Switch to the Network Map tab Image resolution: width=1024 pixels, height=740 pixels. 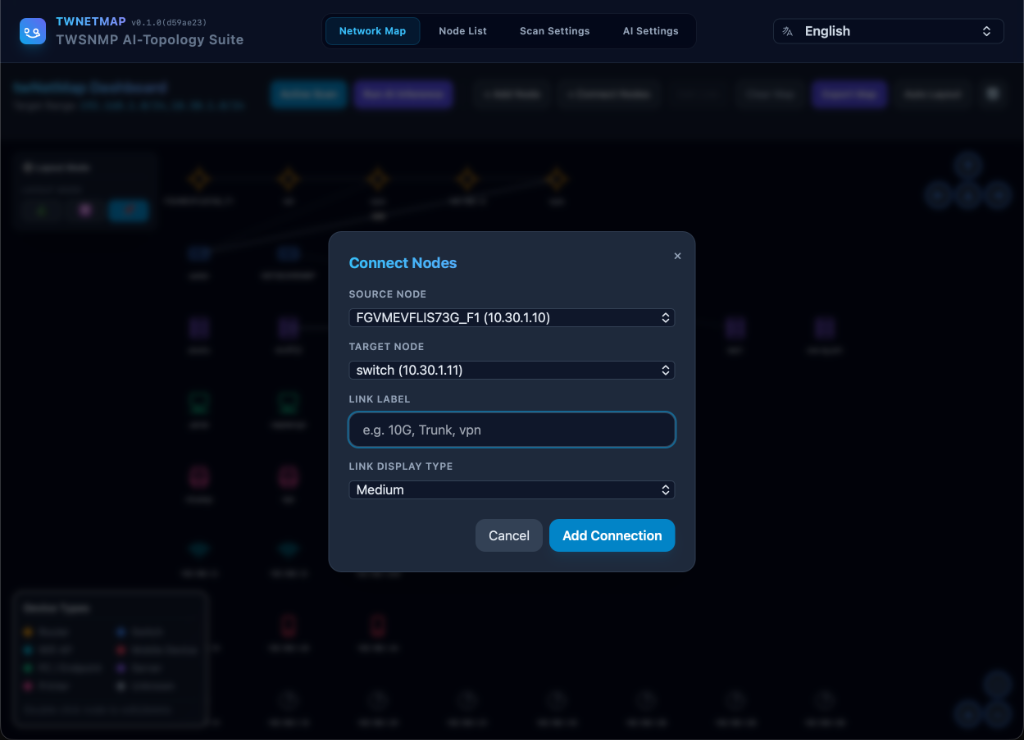(372, 31)
